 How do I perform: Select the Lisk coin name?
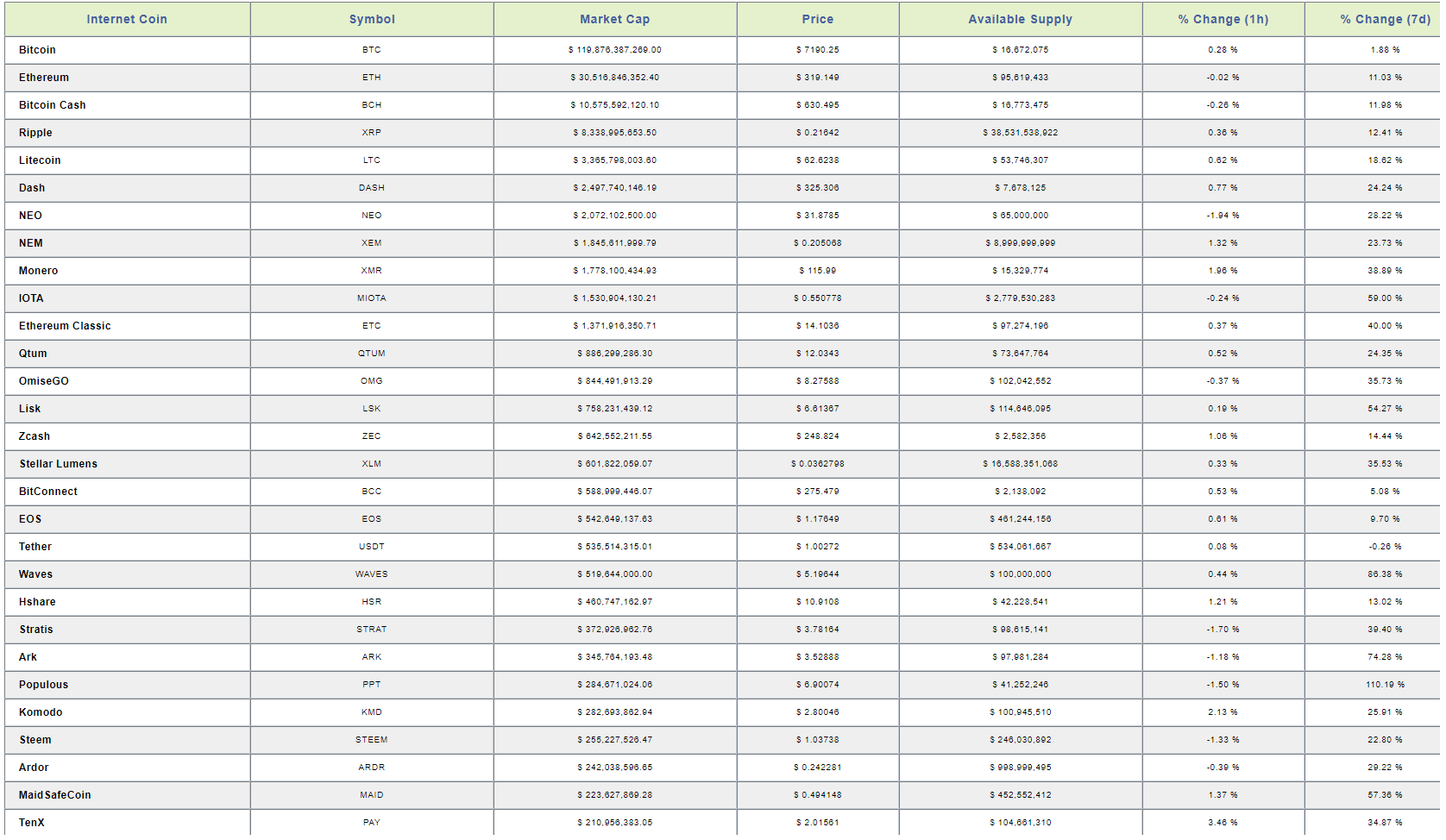[x=30, y=409]
